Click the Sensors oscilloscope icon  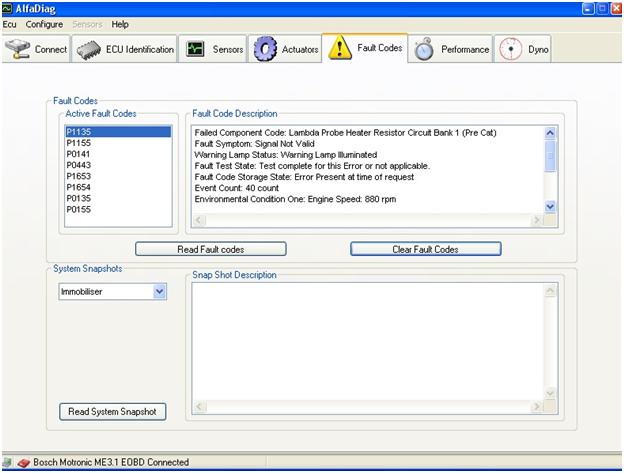coord(195,49)
